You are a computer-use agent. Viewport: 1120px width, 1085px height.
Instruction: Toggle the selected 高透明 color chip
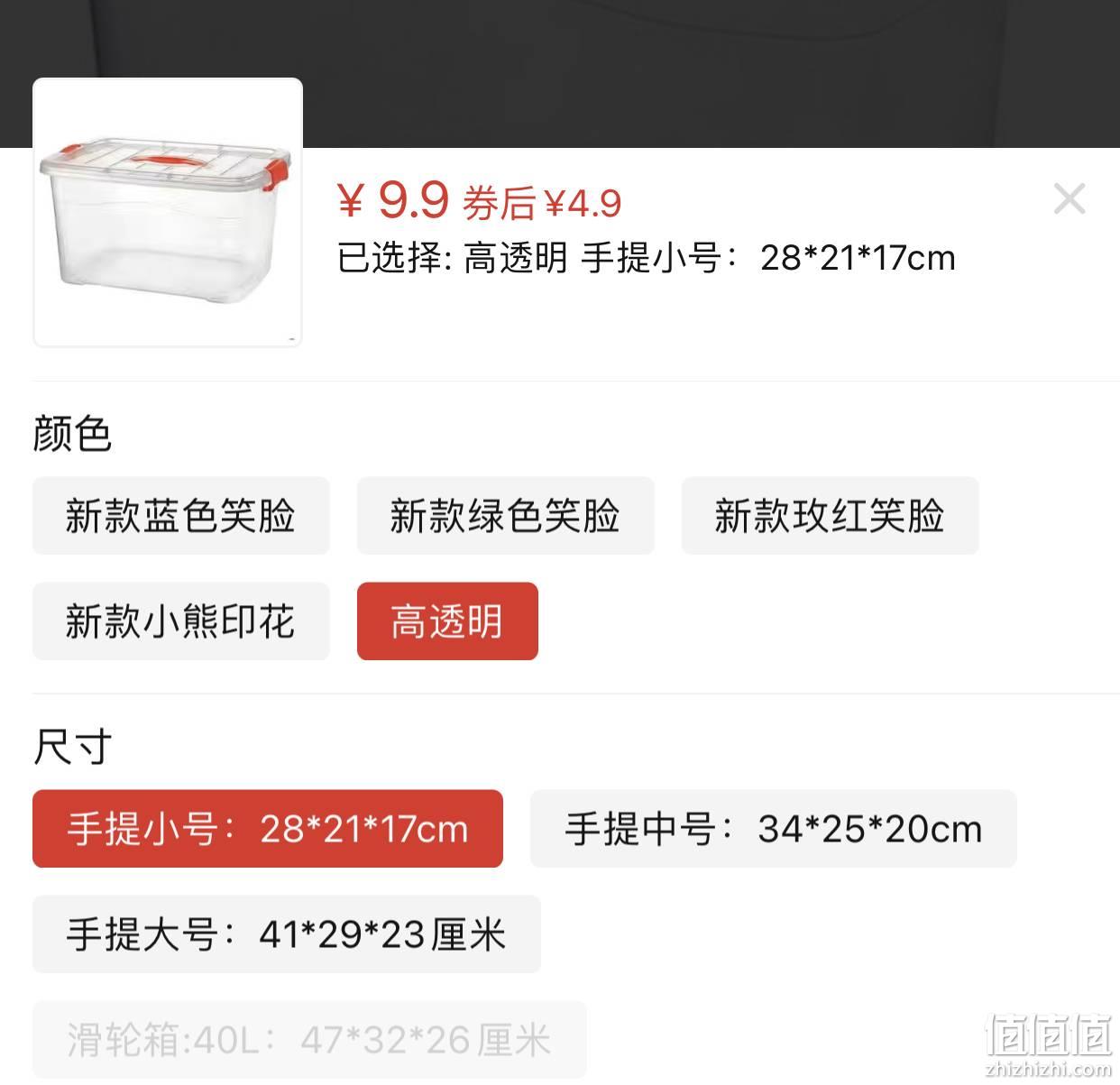click(x=447, y=621)
